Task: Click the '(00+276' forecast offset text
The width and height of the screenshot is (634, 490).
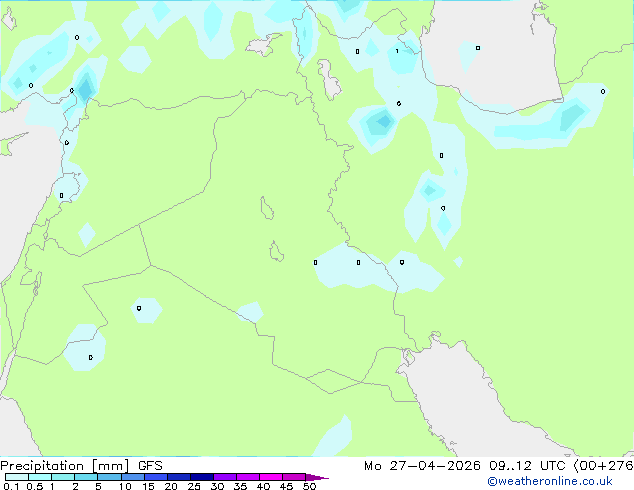Action: pyautogui.click(x=603, y=466)
